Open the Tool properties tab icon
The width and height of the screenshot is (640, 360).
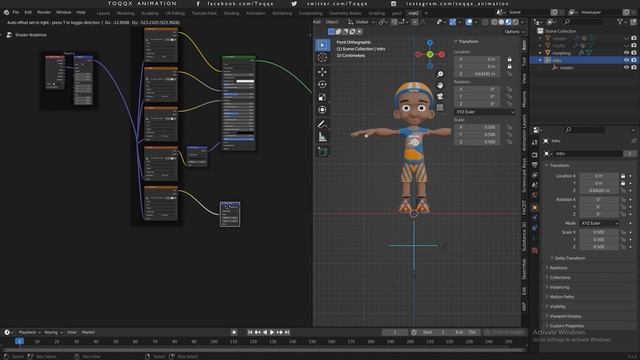535,142
